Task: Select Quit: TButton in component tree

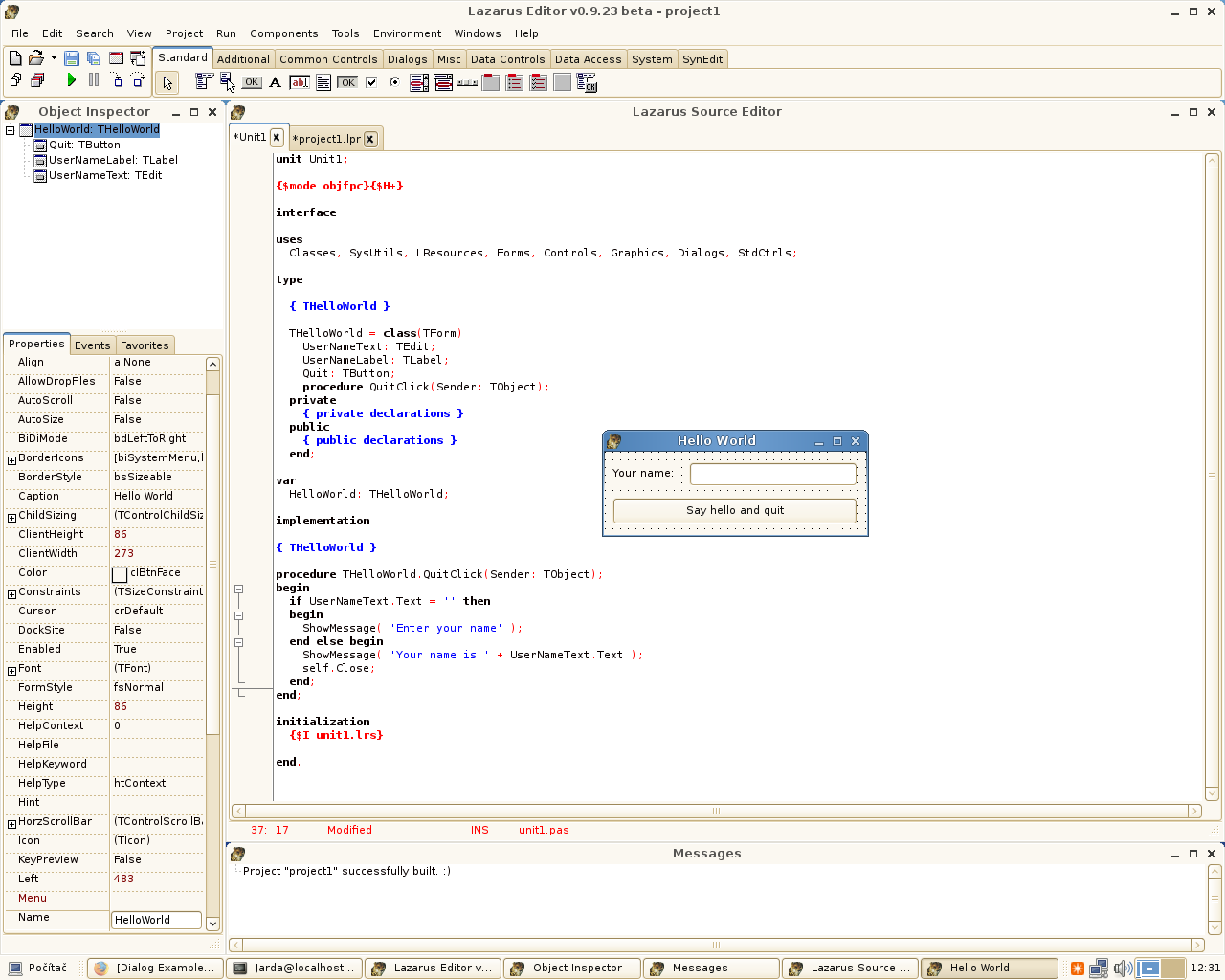Action: (x=84, y=145)
